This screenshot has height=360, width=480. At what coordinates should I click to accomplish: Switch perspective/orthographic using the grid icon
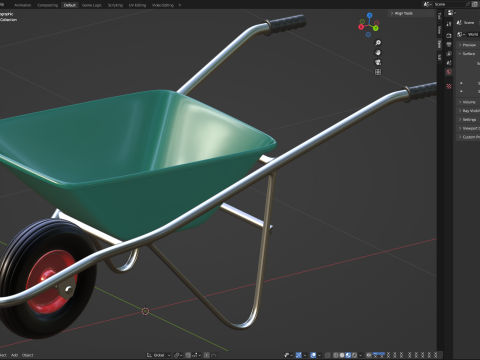pos(378,72)
